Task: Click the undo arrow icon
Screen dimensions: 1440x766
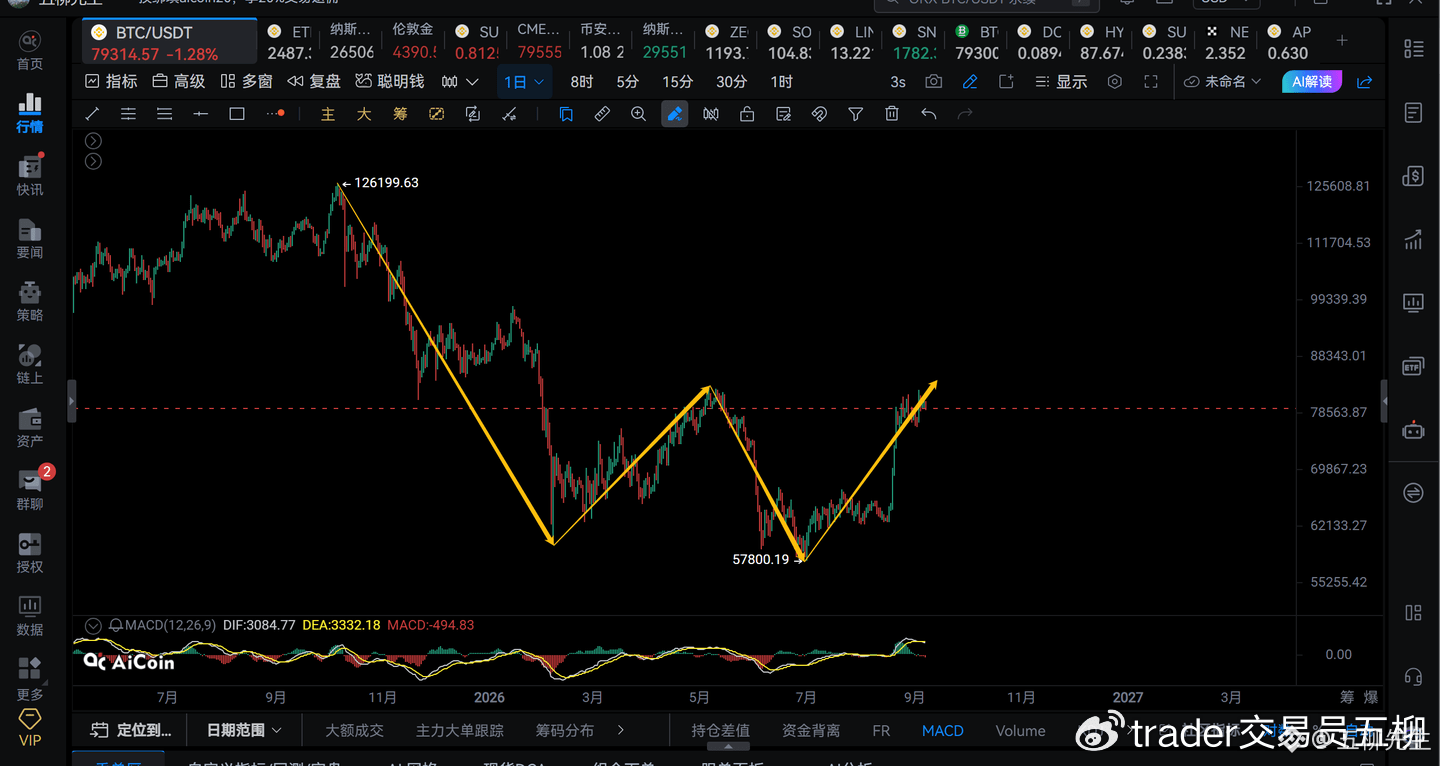Action: point(929,114)
